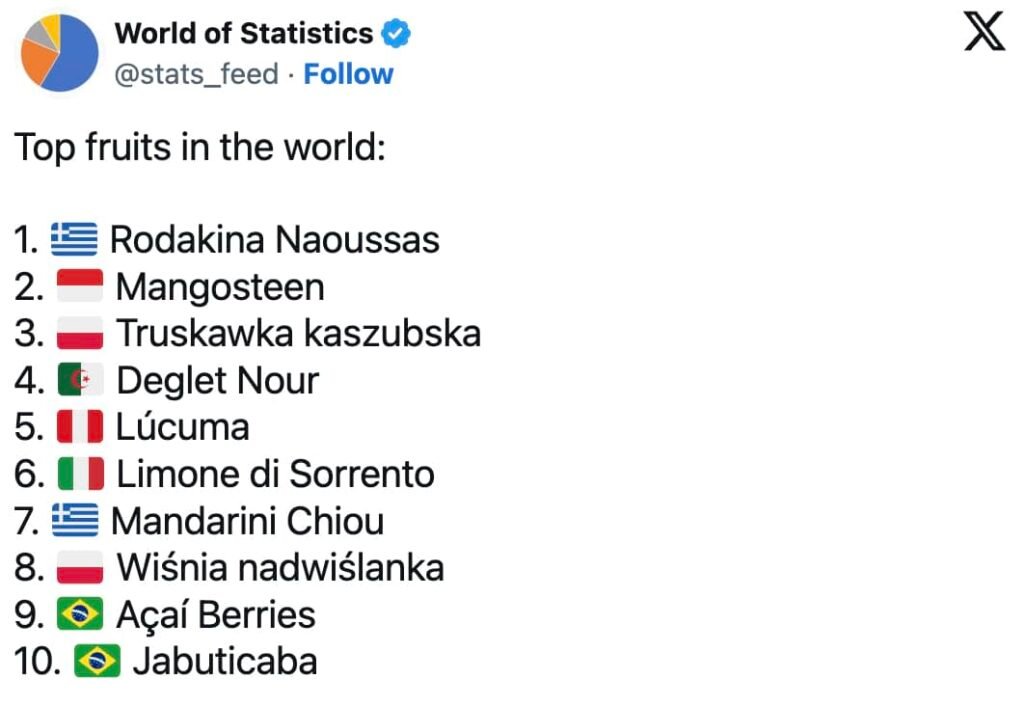Click the Jabuticaba text in tenth place
1024x706 pixels.
click(x=225, y=661)
